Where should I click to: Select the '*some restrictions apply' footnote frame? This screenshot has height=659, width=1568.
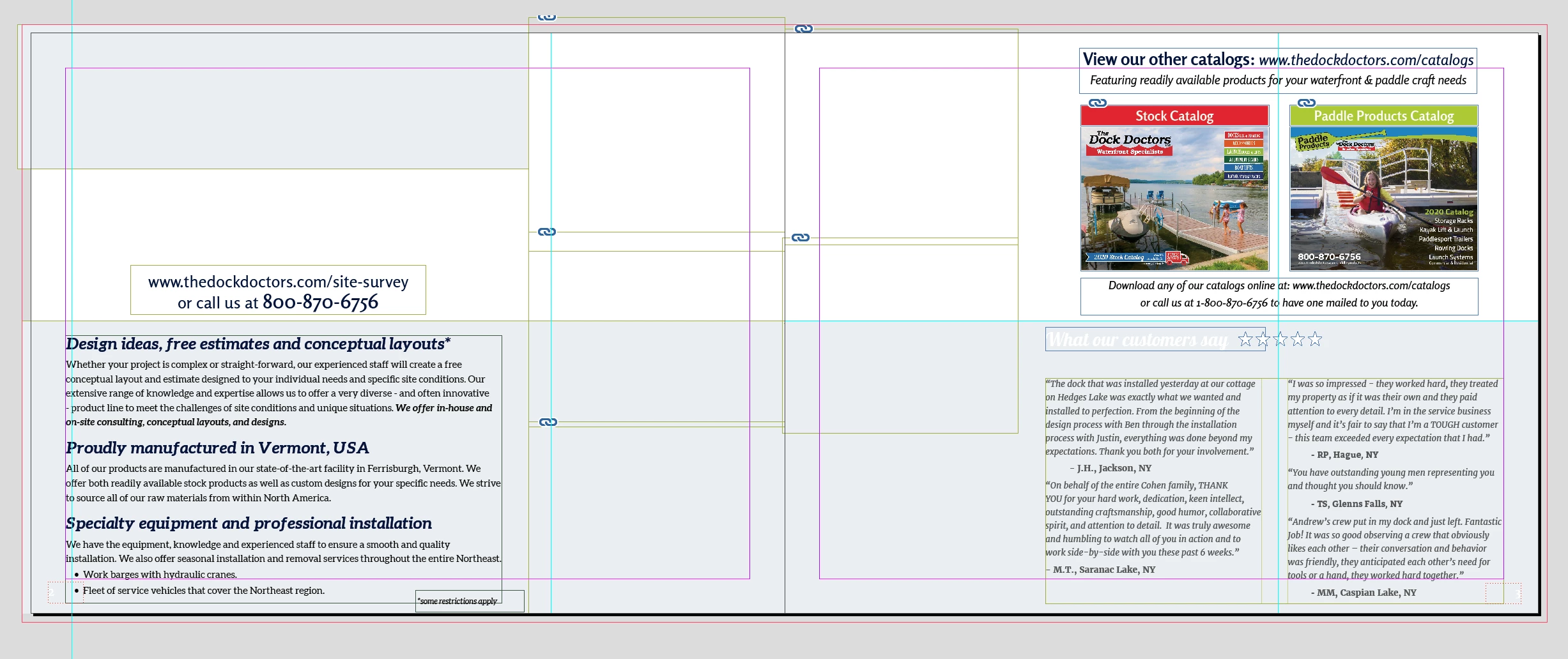point(470,601)
